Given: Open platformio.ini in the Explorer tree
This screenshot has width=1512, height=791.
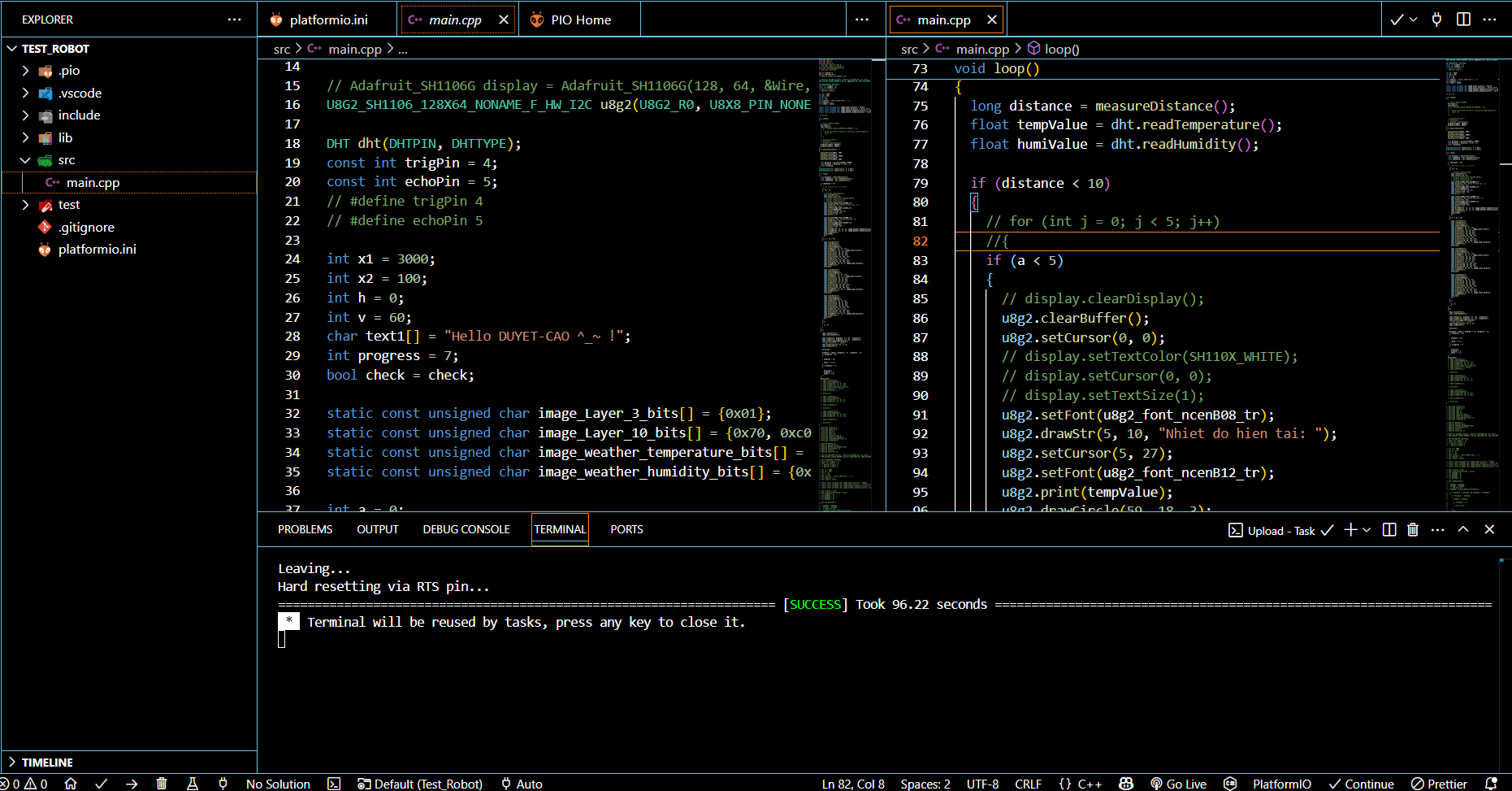Looking at the screenshot, I should 97,250.
